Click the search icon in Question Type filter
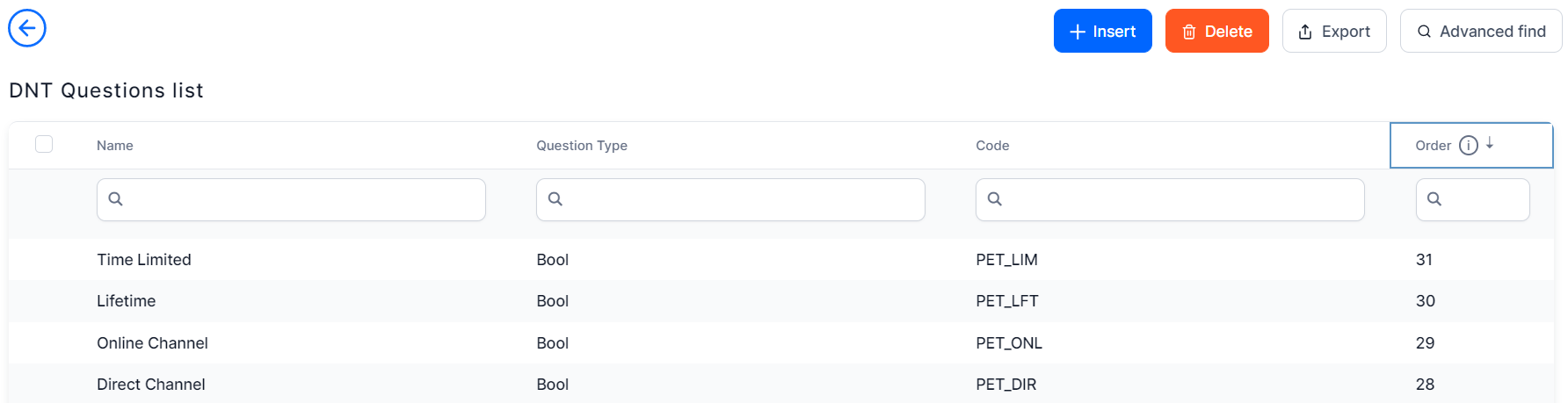The height and width of the screenshot is (403, 1568). 555,199
